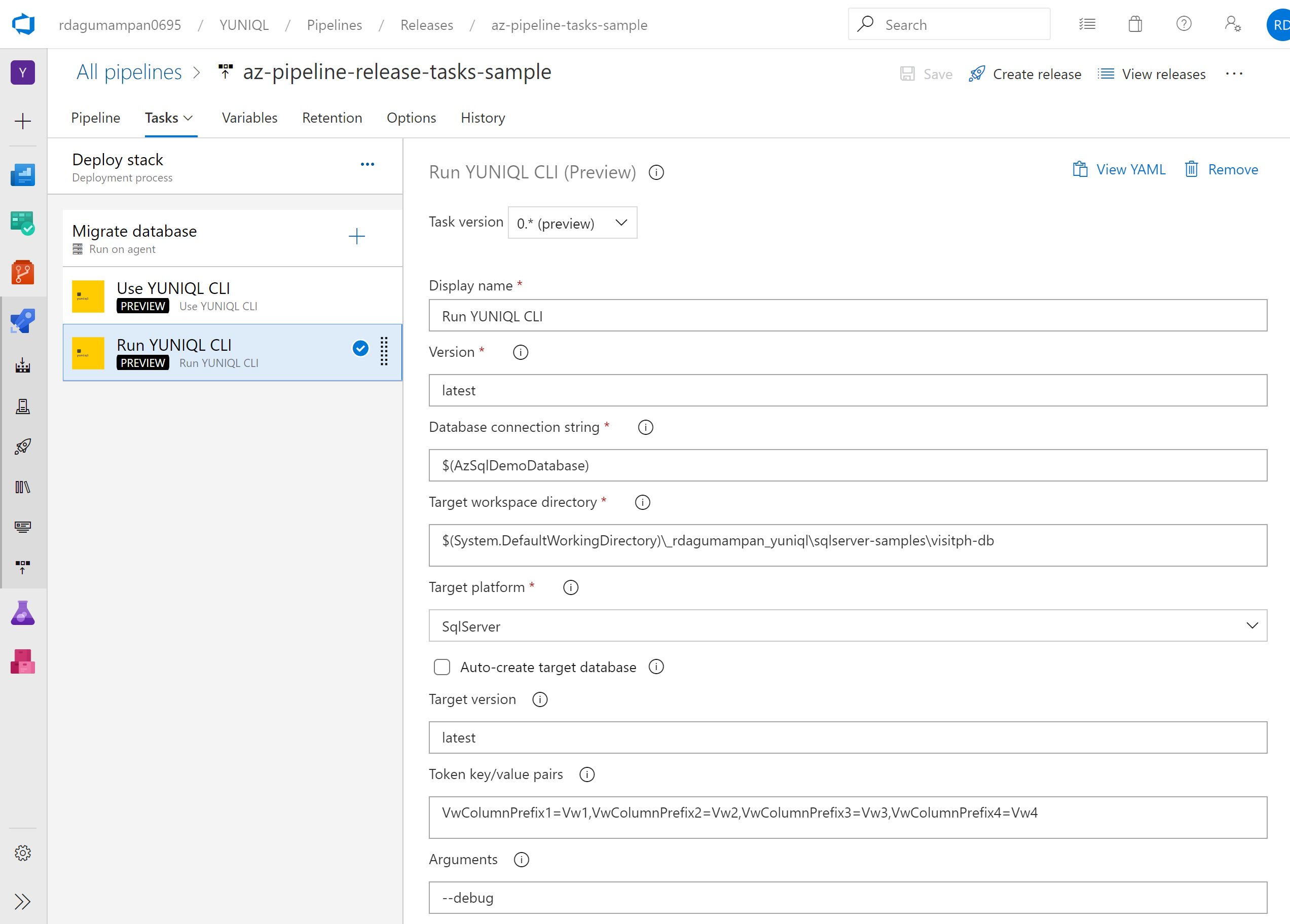1290x924 pixels.
Task: Open info tooltip for Database connection string
Action: (645, 428)
